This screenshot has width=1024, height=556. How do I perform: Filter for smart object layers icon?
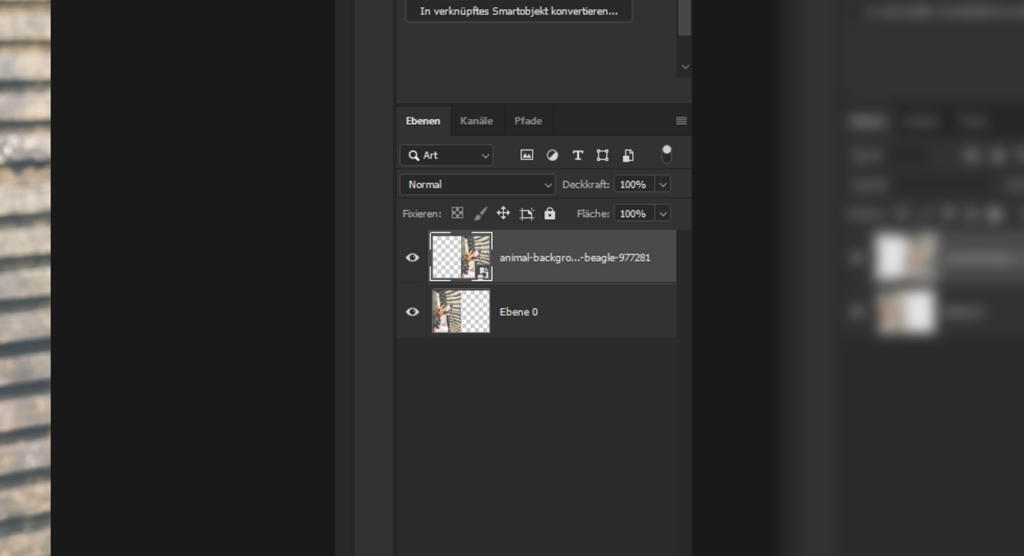(x=628, y=155)
